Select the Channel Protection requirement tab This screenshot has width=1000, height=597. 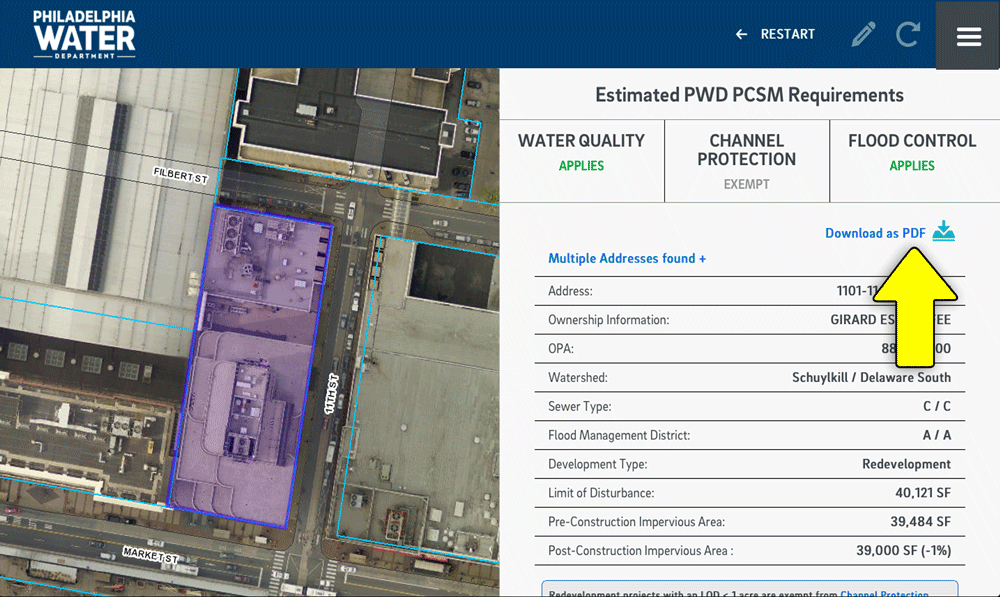(x=746, y=160)
